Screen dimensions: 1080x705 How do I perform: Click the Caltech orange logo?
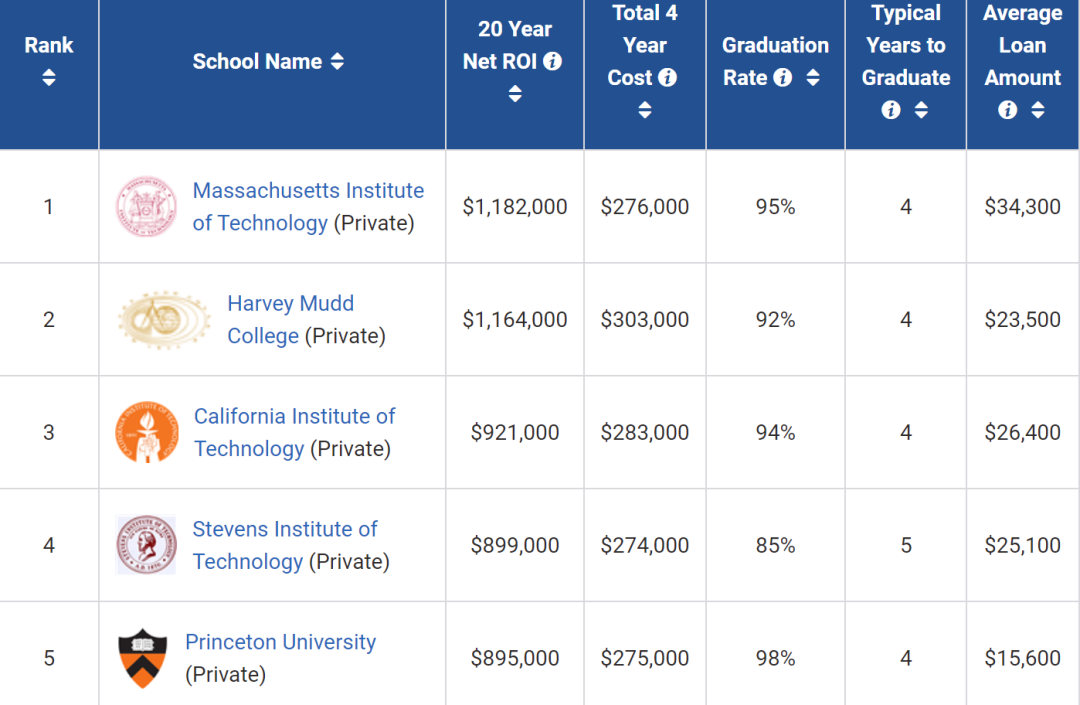pyautogui.click(x=146, y=433)
